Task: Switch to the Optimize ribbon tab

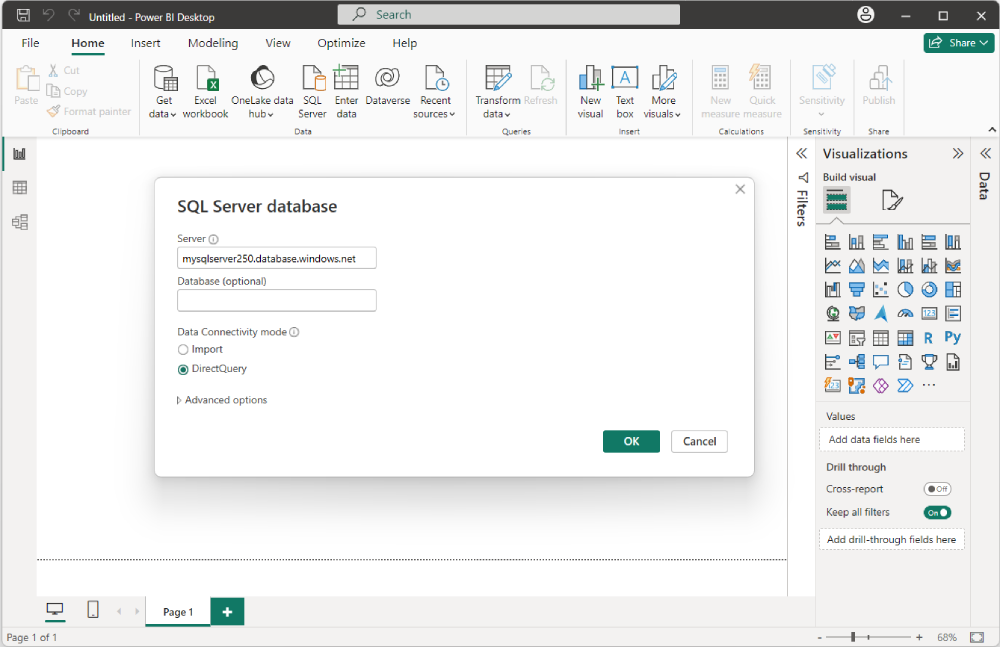Action: pos(341,43)
